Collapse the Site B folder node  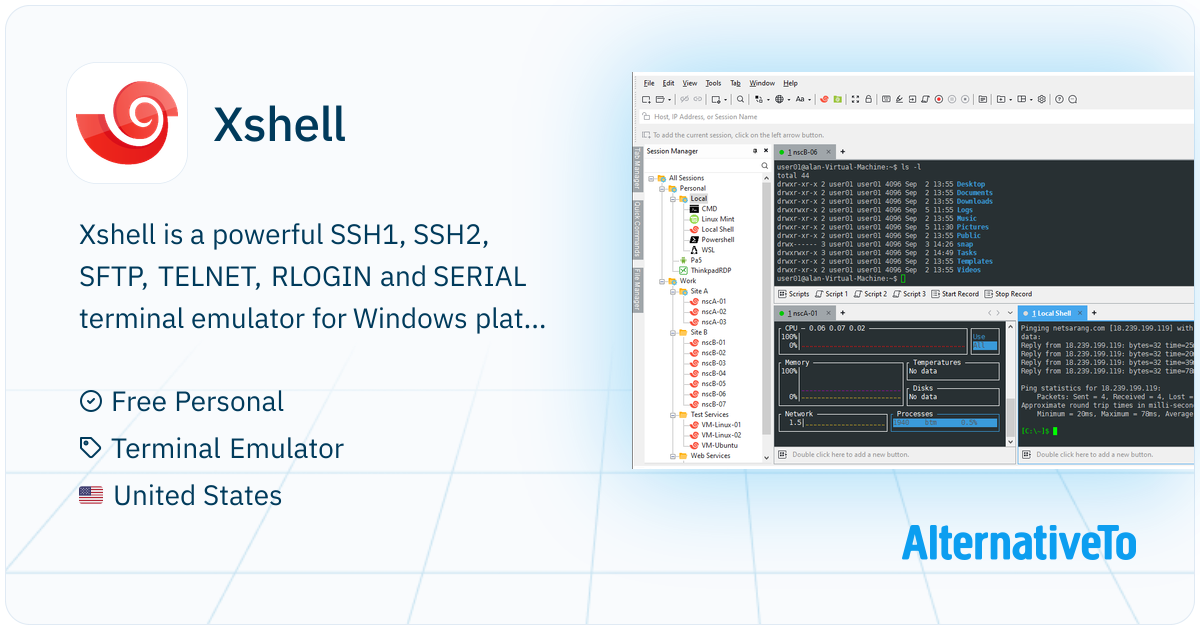672,332
